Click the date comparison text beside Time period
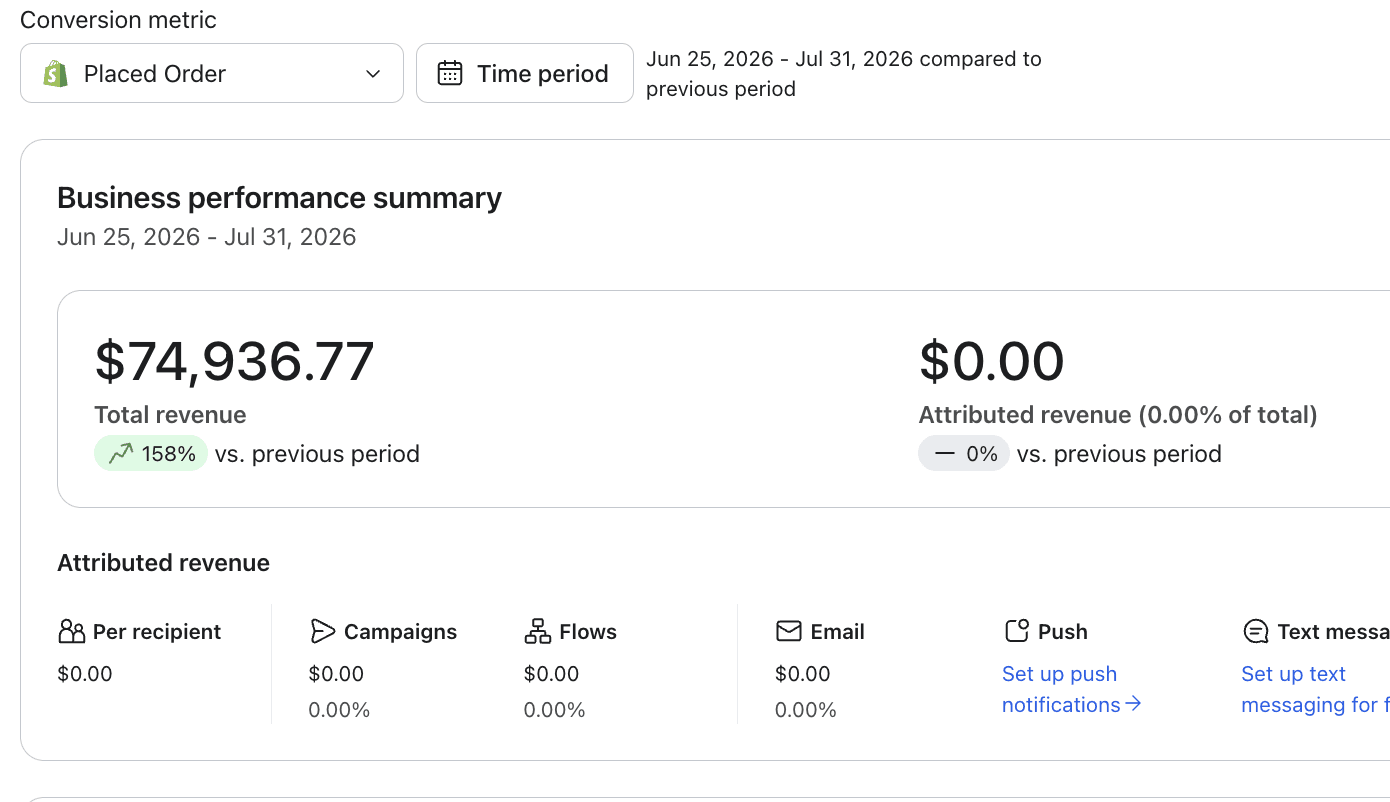This screenshot has height=802, width=1390. click(x=844, y=74)
